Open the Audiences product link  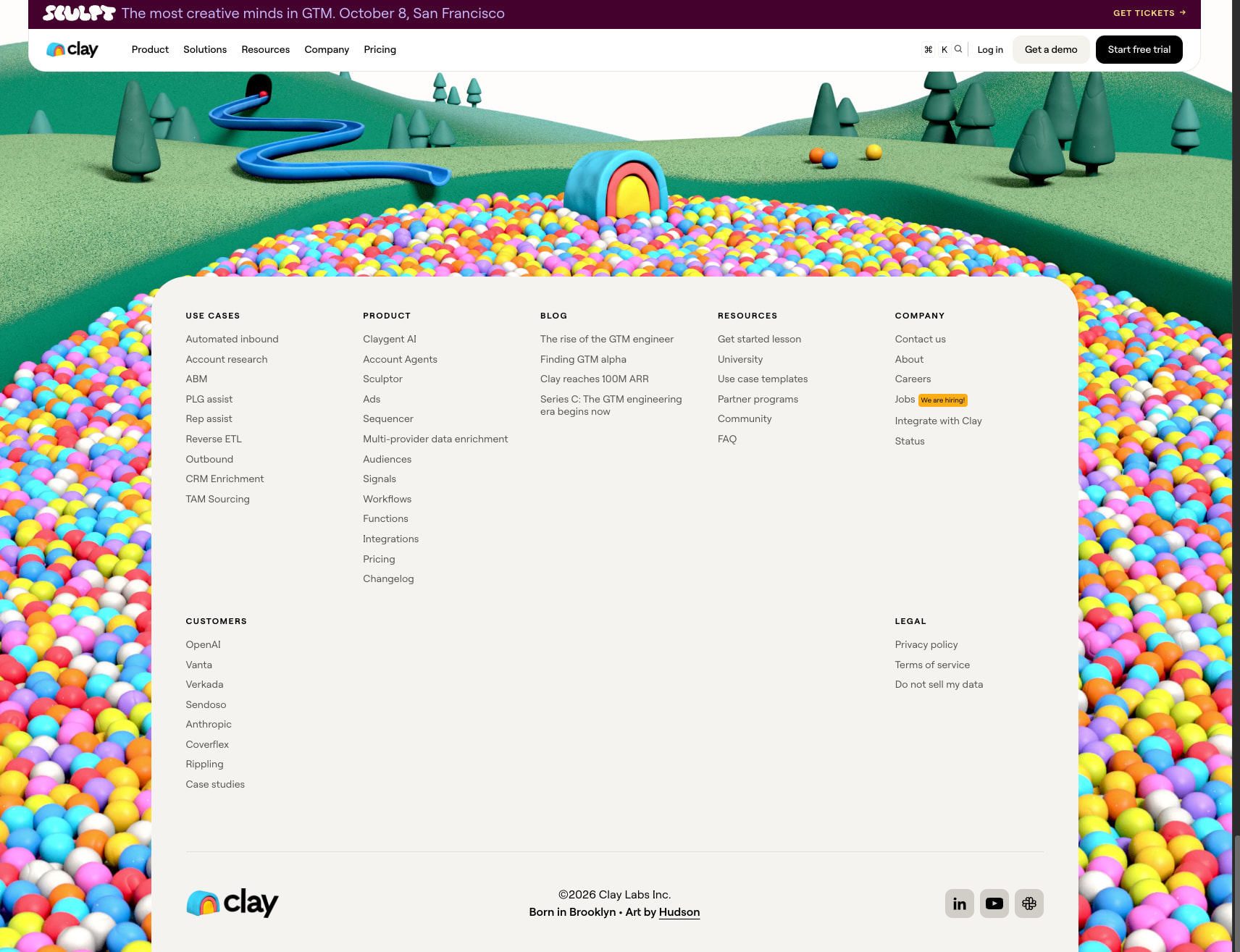click(387, 459)
